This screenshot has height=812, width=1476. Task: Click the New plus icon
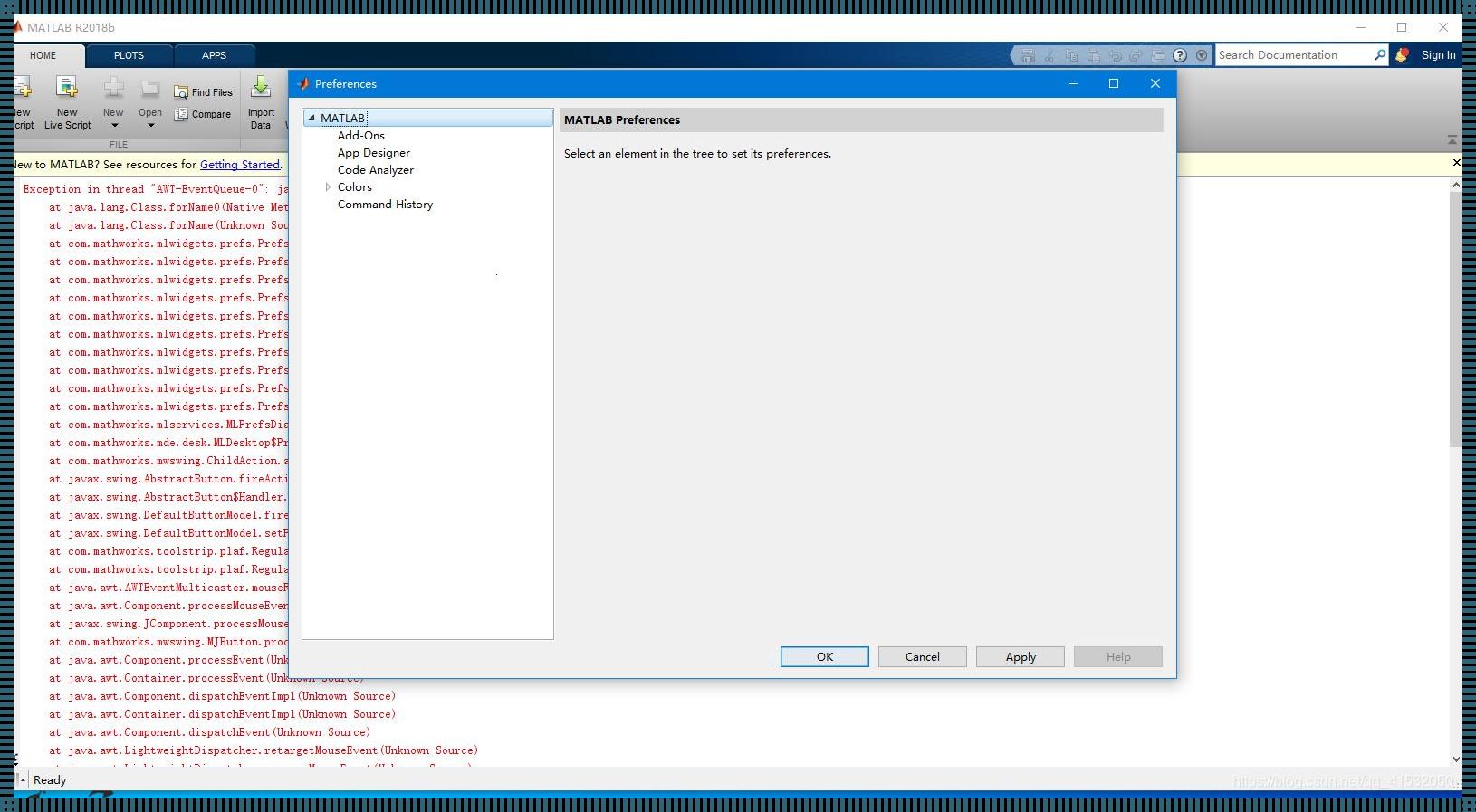[x=113, y=88]
